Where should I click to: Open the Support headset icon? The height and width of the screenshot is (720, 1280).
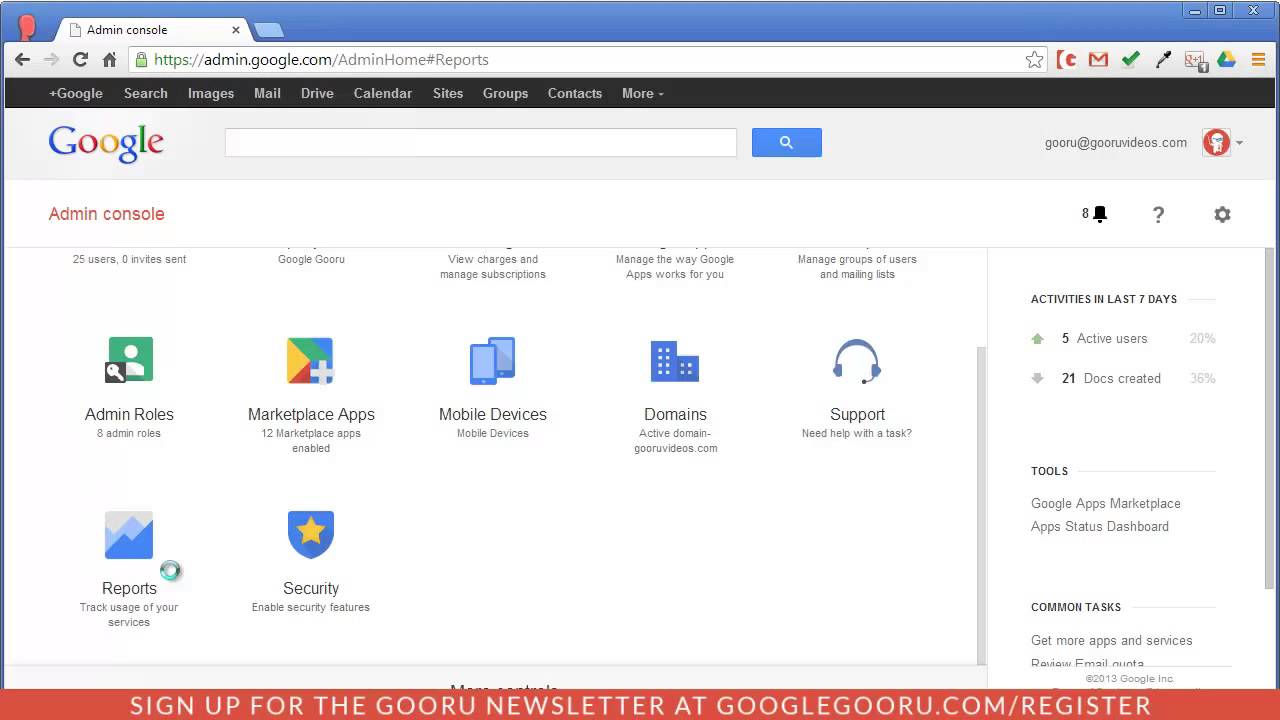click(857, 361)
